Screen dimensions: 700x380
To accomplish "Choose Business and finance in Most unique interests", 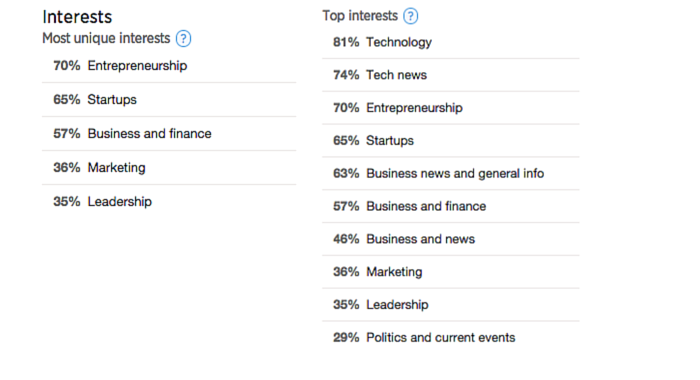I will (x=169, y=134).
